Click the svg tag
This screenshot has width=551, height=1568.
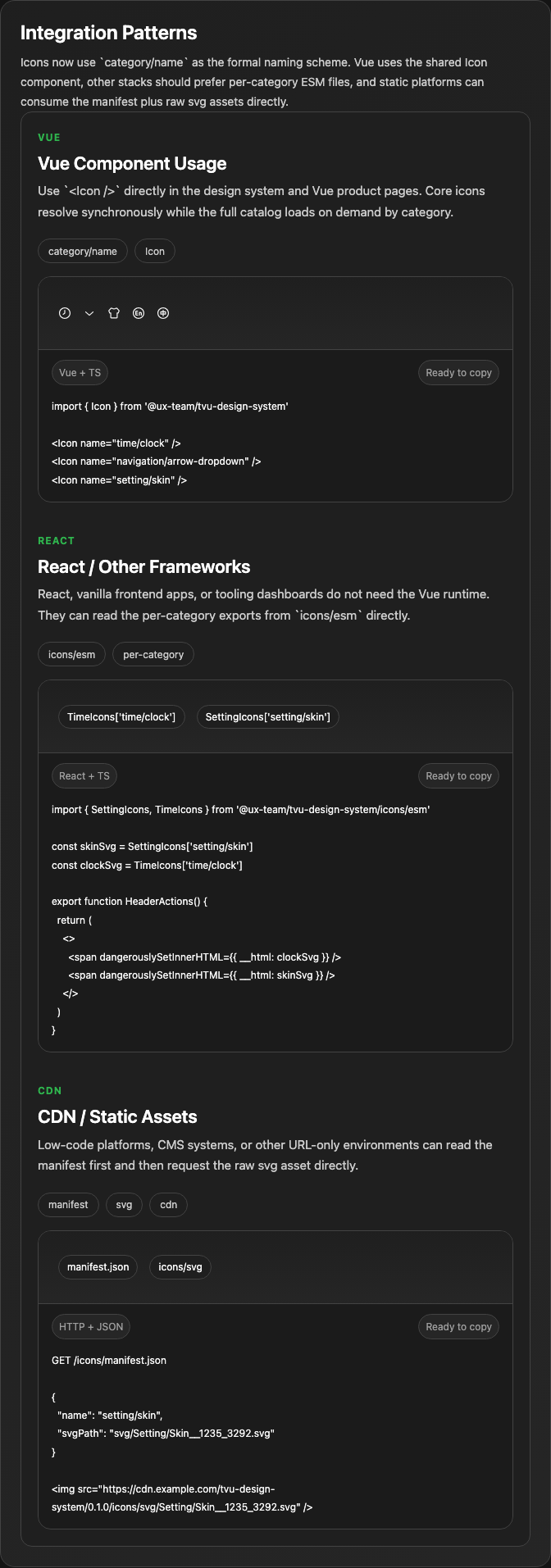pyautogui.click(x=124, y=1205)
